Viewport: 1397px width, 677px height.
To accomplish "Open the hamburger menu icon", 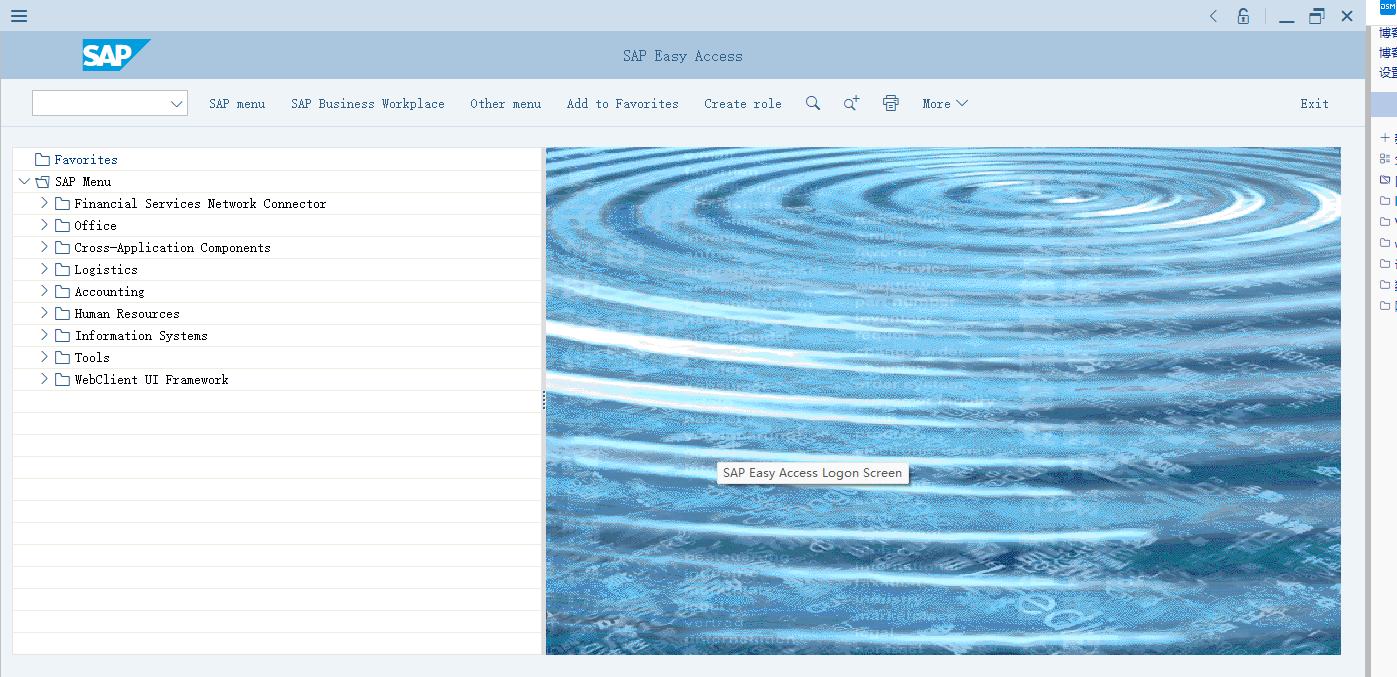I will point(19,16).
